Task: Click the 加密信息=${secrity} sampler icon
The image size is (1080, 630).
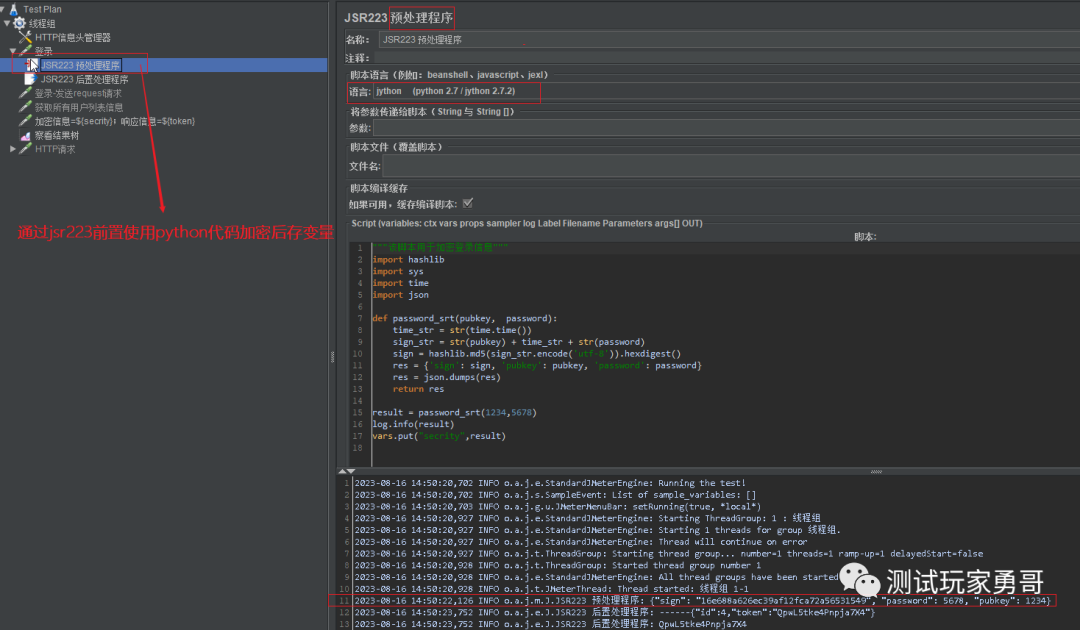Action: [x=25, y=121]
